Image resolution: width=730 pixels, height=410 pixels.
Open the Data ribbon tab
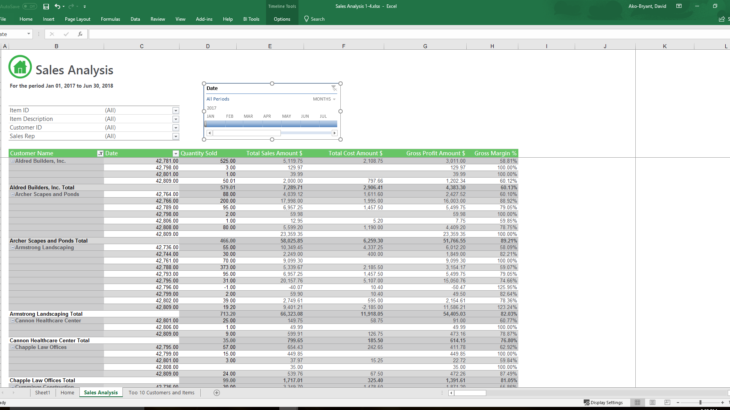(x=135, y=19)
